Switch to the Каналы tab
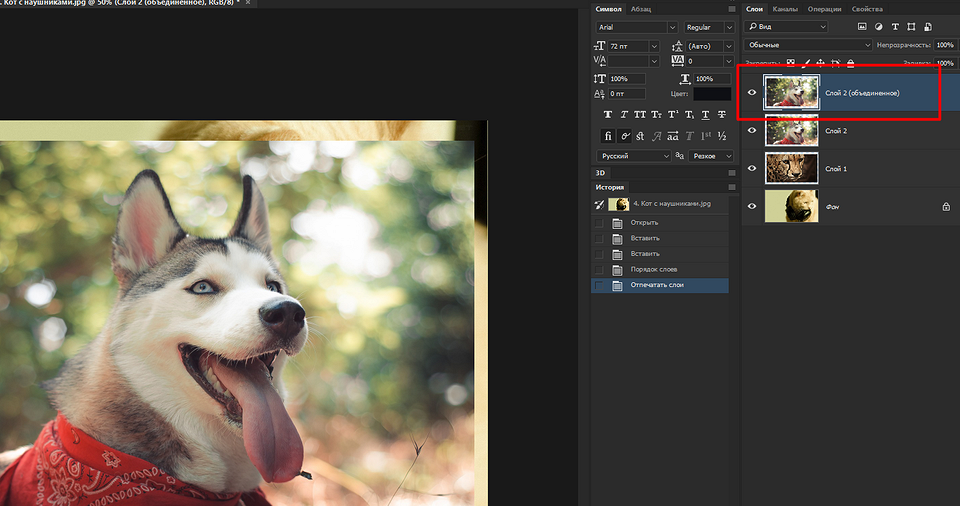Image resolution: width=960 pixels, height=506 pixels. (786, 9)
